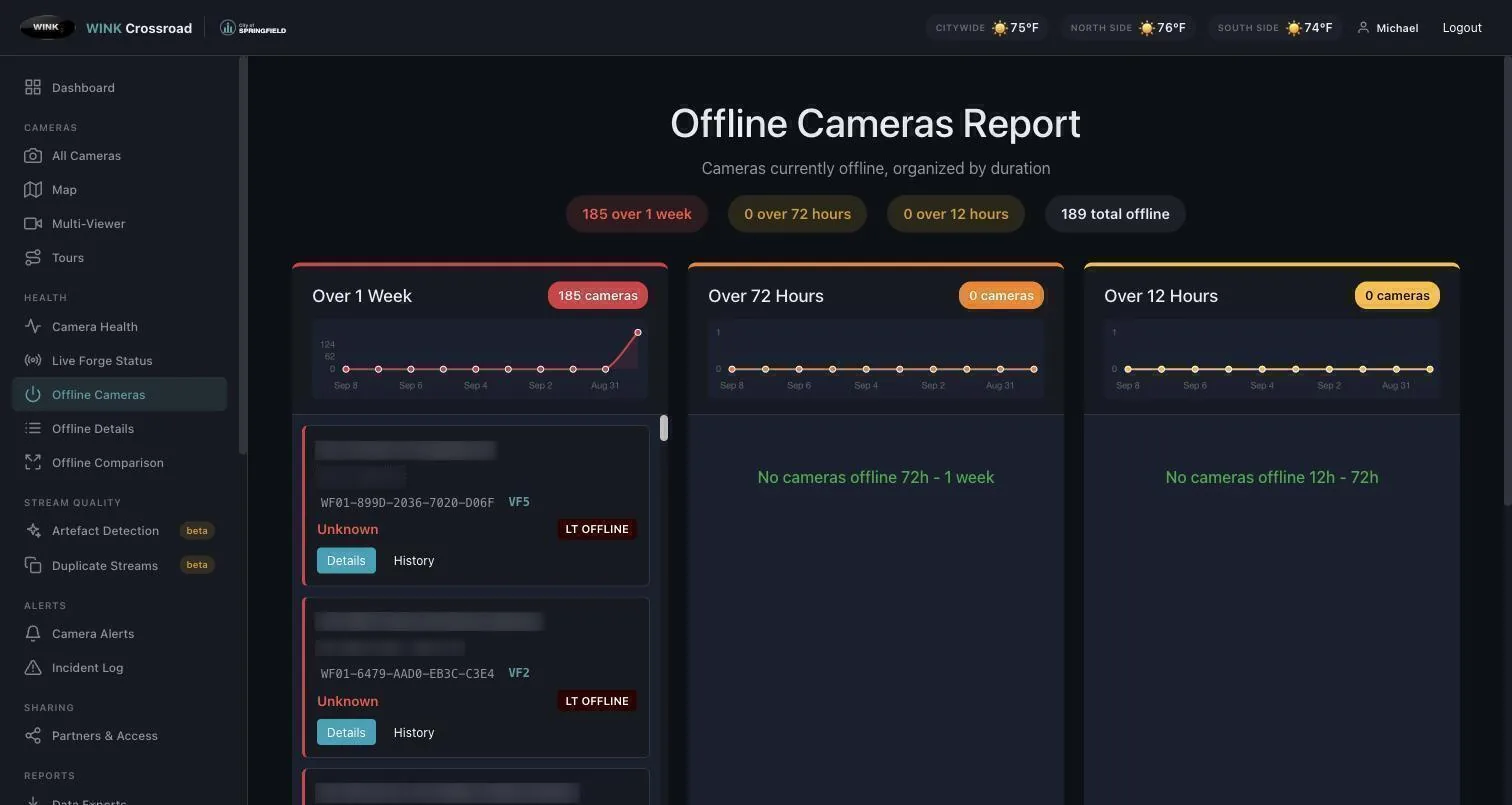Viewport: 1512px width, 805px height.
Task: Click the Dashboard grid icon
Action: (33, 88)
